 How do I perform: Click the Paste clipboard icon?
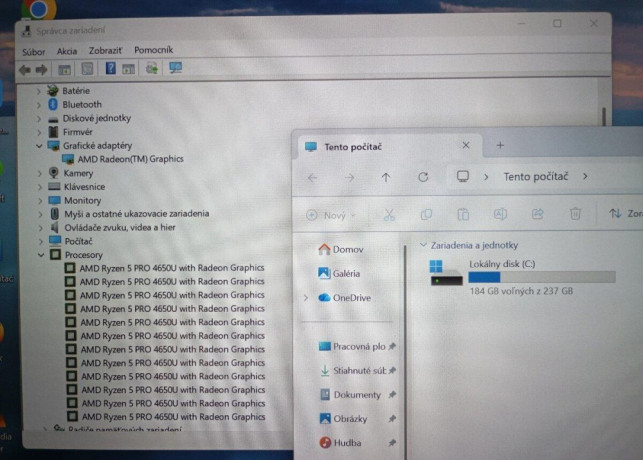tap(463, 214)
